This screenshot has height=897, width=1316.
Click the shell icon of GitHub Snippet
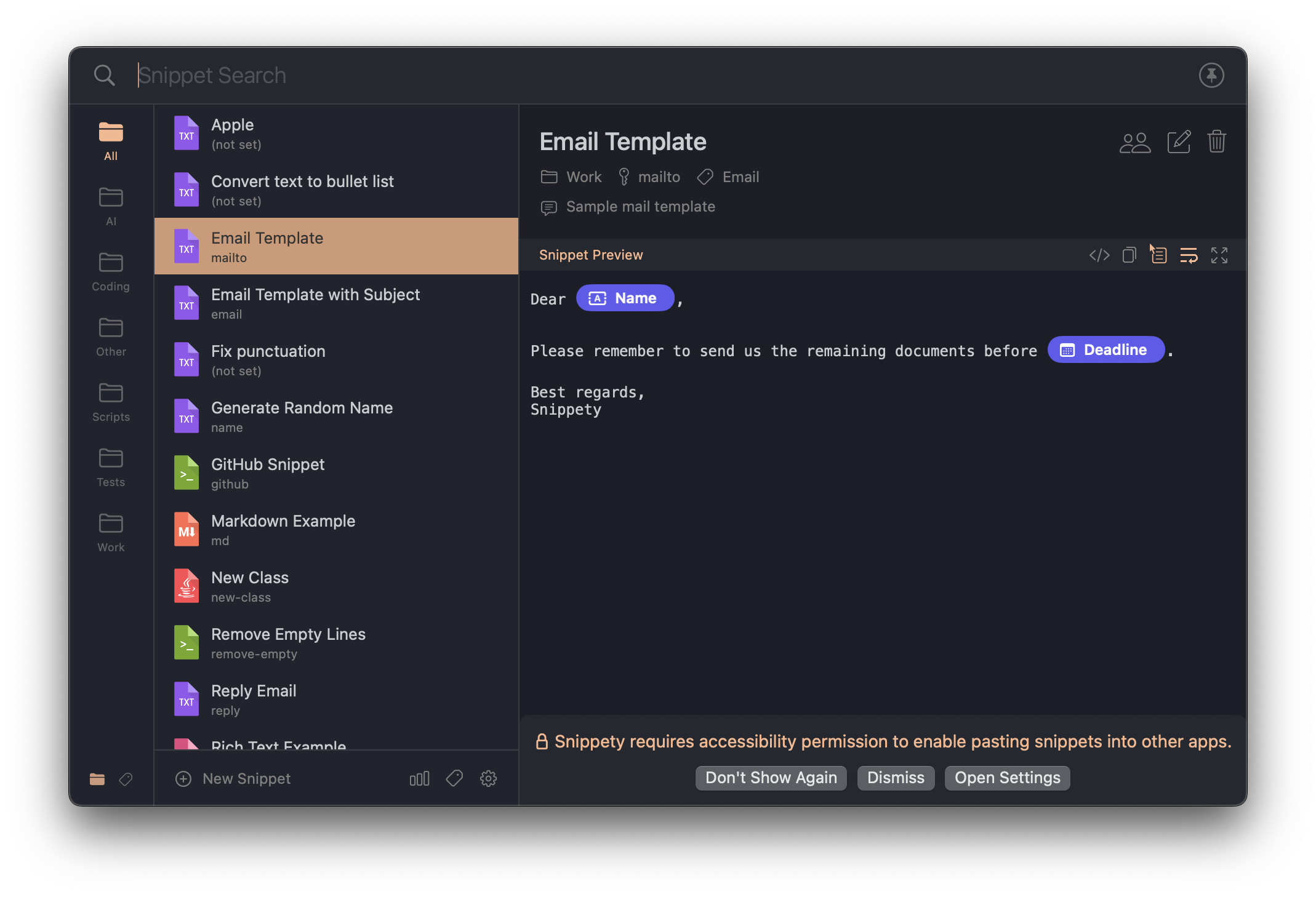click(x=187, y=472)
